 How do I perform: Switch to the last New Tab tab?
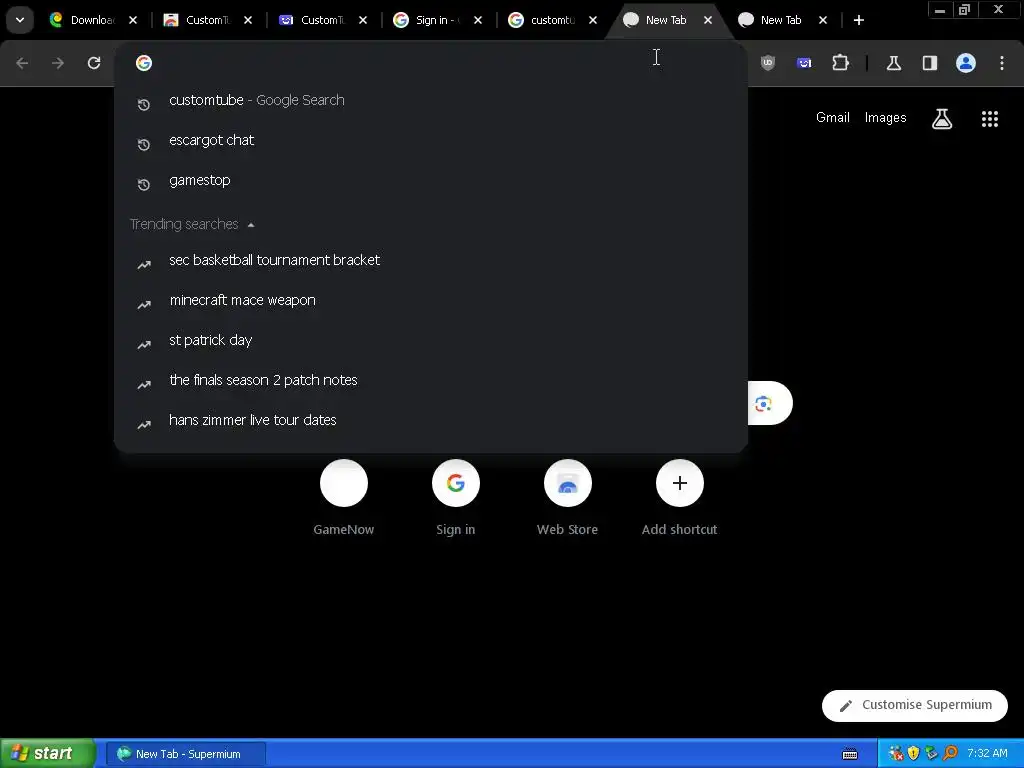click(781, 20)
